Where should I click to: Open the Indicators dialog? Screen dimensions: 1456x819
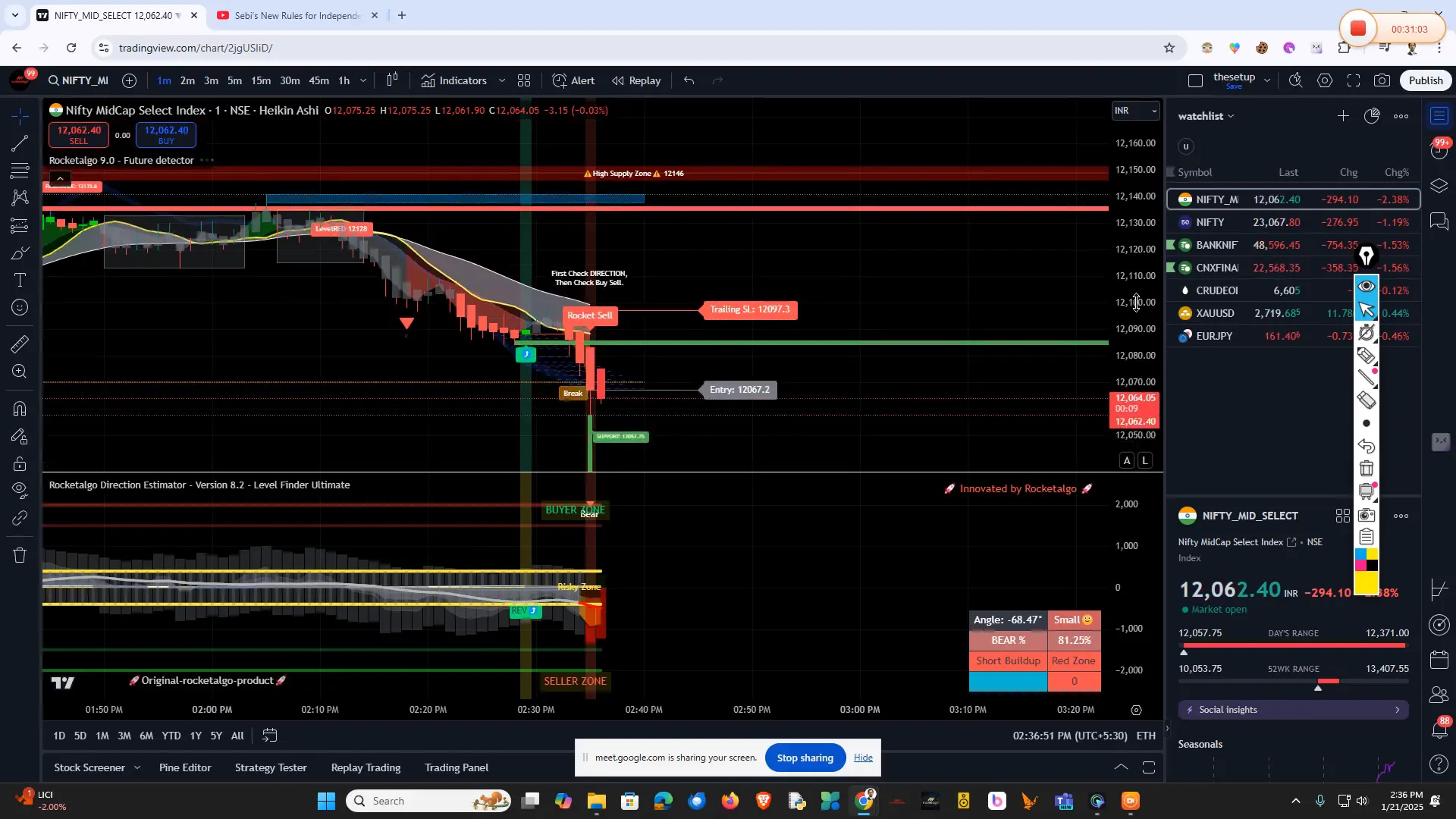454,80
